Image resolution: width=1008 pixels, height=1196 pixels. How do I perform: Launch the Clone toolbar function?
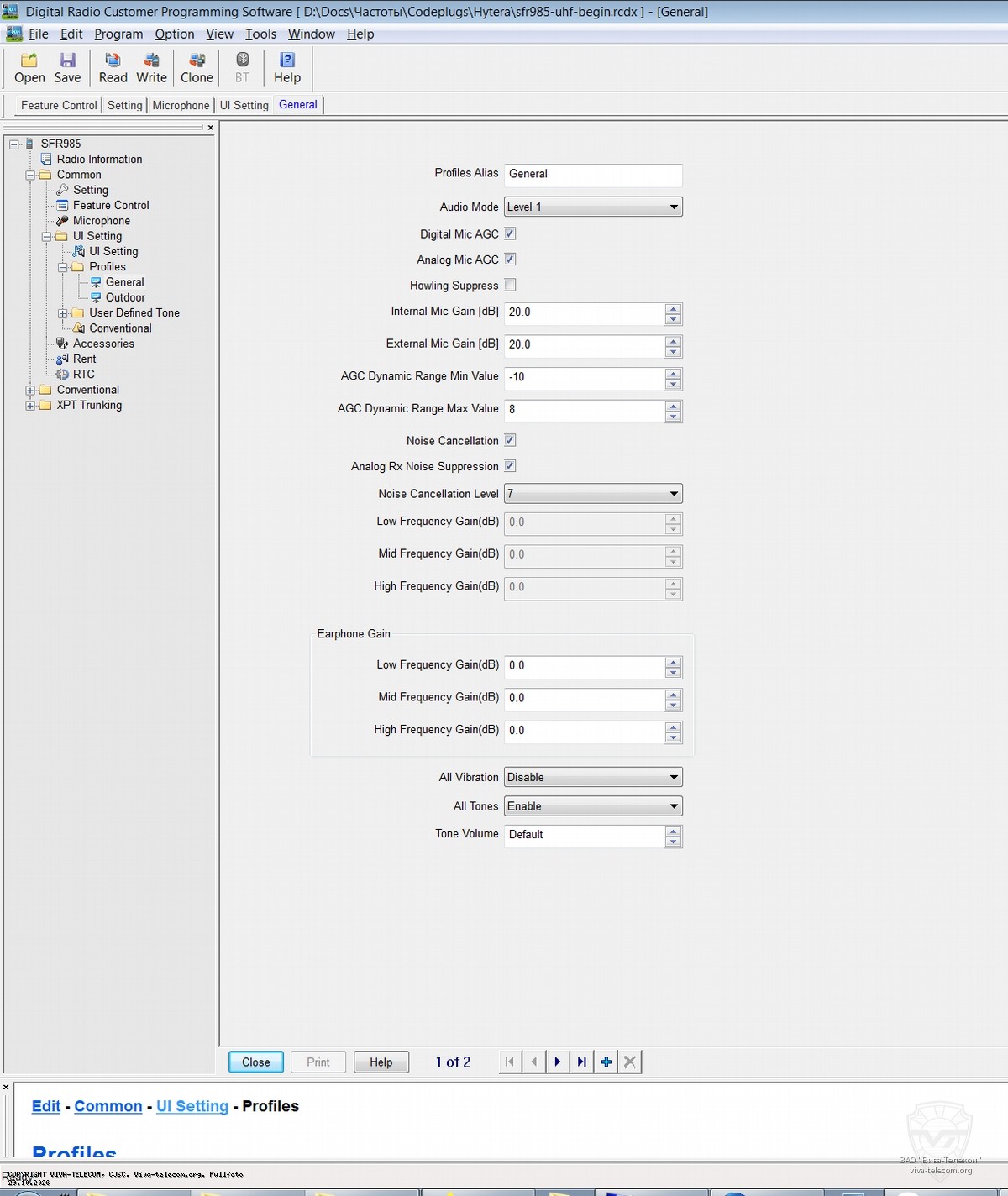click(x=197, y=67)
